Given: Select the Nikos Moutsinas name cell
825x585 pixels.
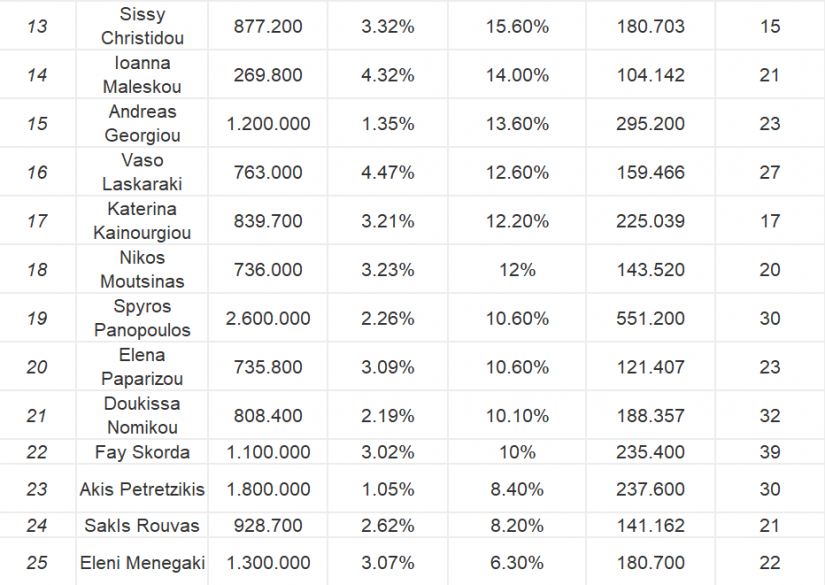Looking at the screenshot, I should pyautogui.click(x=142, y=270).
